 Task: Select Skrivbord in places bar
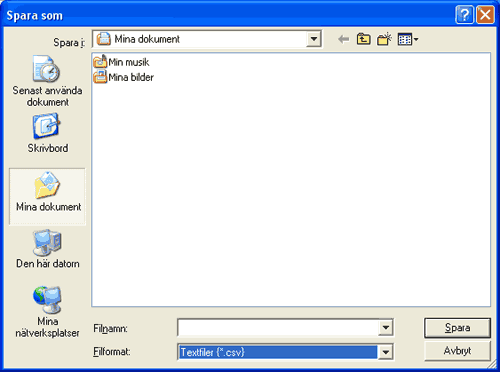click(47, 133)
